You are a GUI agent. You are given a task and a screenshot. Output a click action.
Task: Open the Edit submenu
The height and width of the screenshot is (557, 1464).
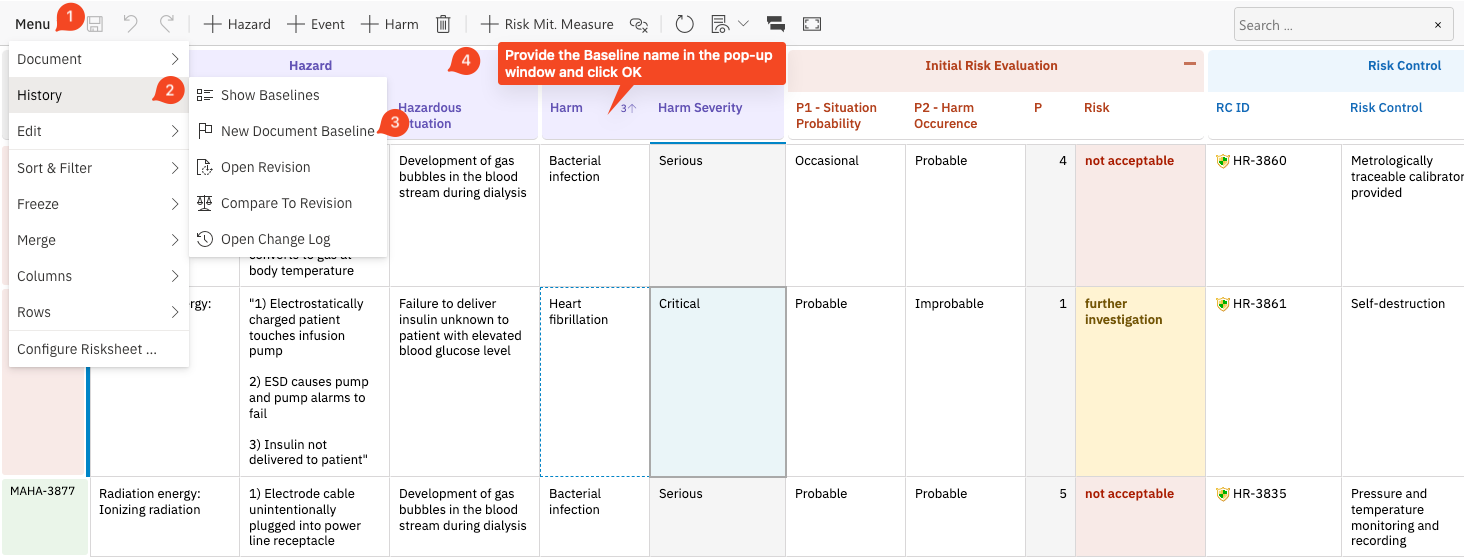click(x=98, y=131)
